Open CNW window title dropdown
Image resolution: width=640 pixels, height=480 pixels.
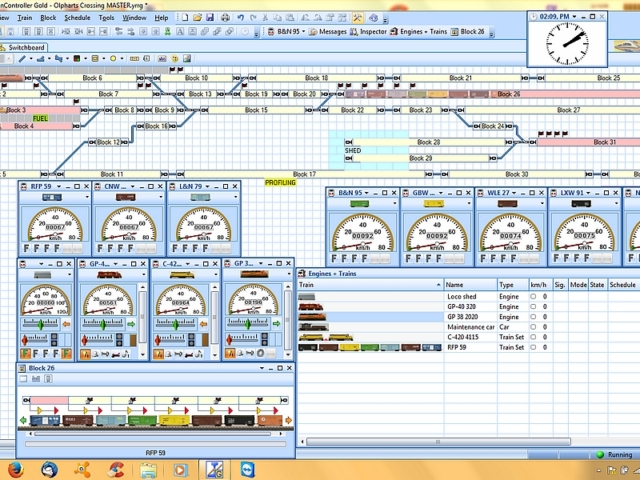(x=133, y=187)
